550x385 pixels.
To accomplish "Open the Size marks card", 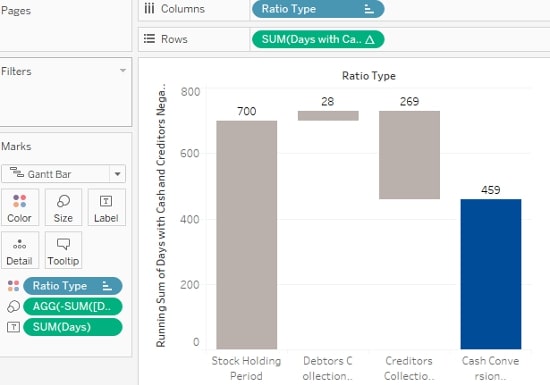I will pyautogui.click(x=63, y=207).
